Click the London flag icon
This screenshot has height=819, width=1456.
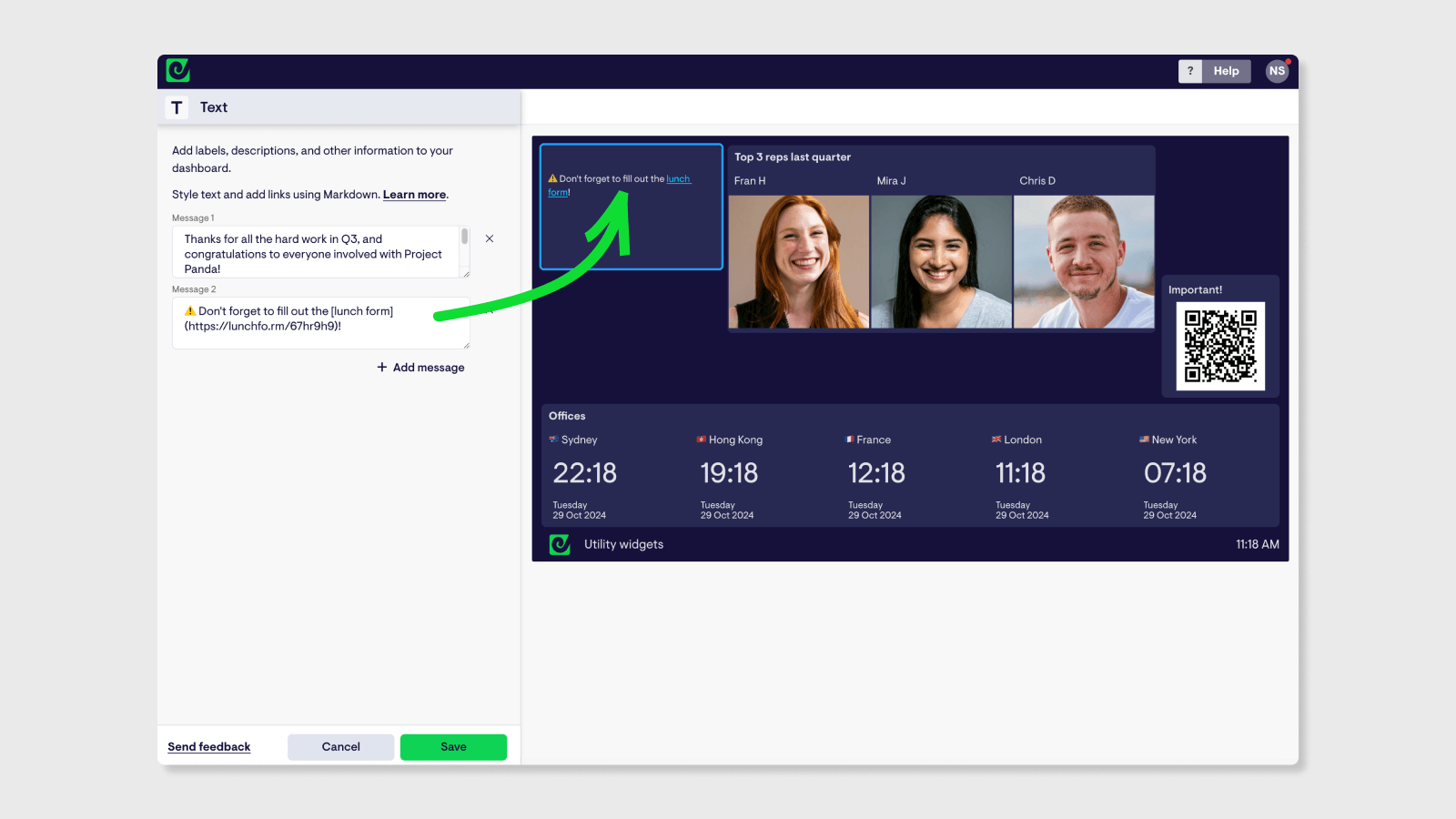coord(996,440)
